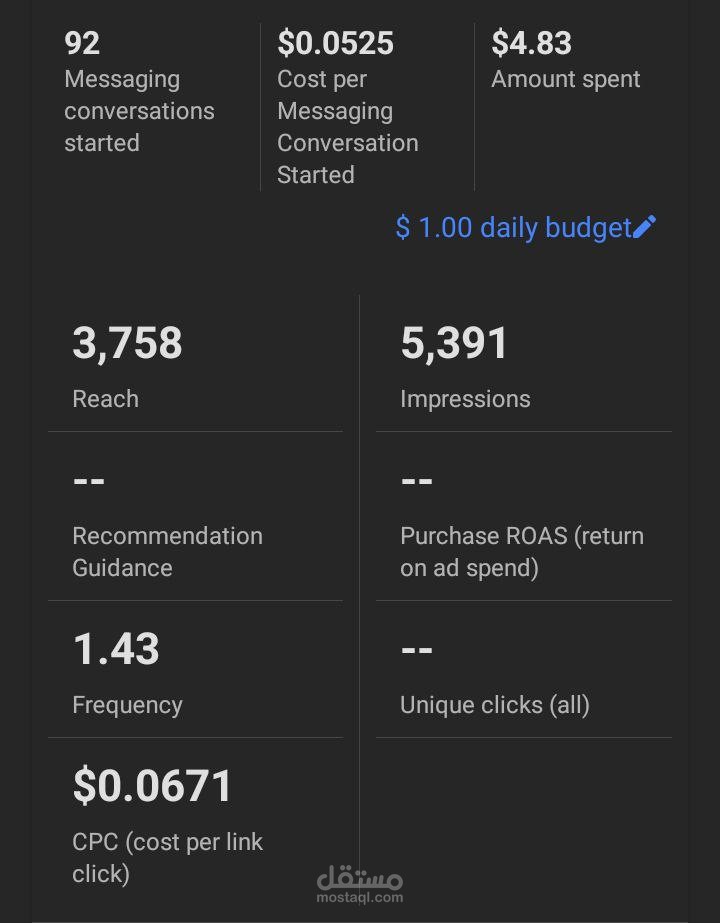
Task: Tap the Recommendation Guidance card
Action: (195, 516)
